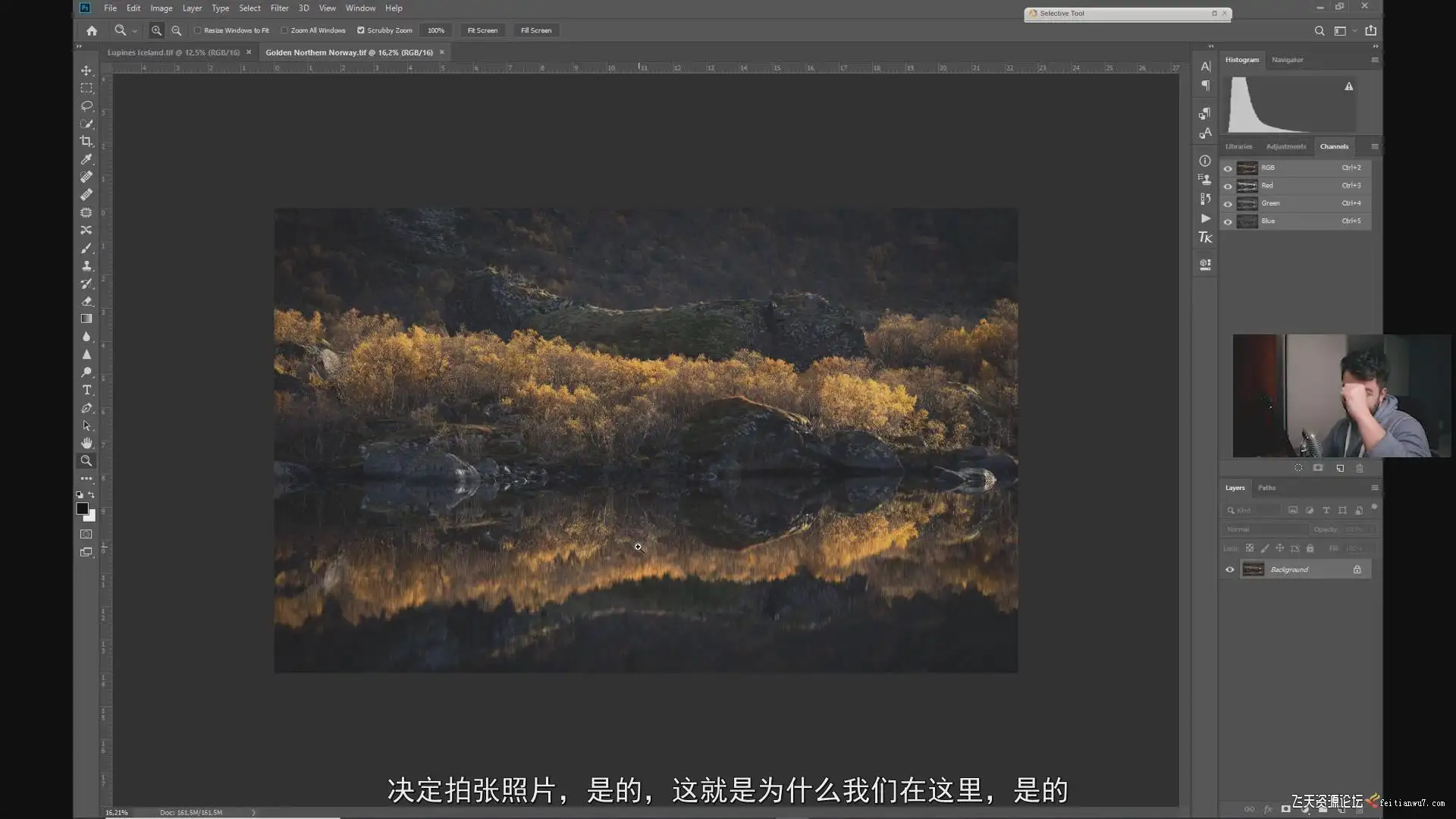This screenshot has height=819, width=1456.
Task: Select the Lasso tool
Action: coord(86,105)
